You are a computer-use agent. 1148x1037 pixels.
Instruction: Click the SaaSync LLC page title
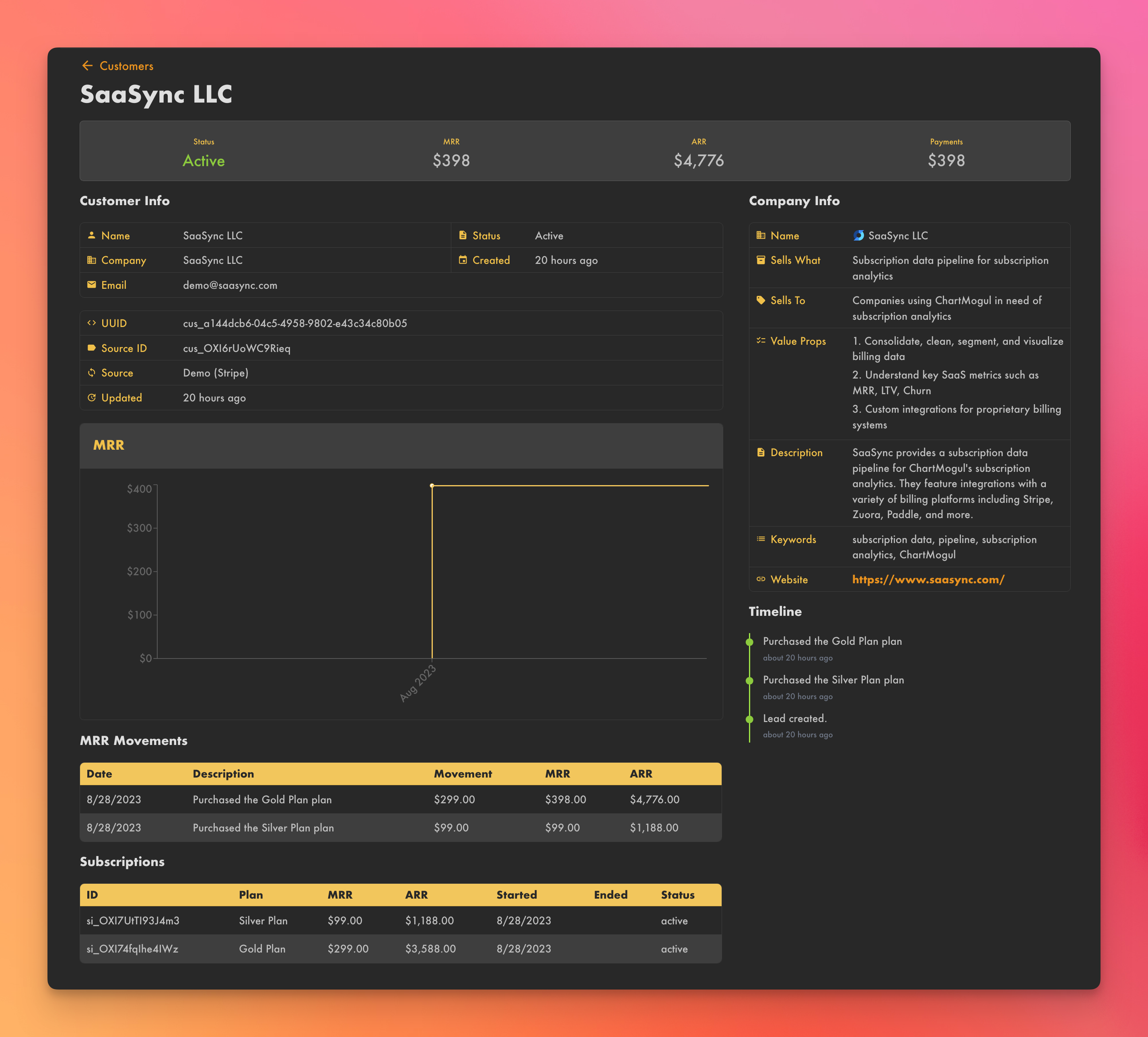coord(156,95)
